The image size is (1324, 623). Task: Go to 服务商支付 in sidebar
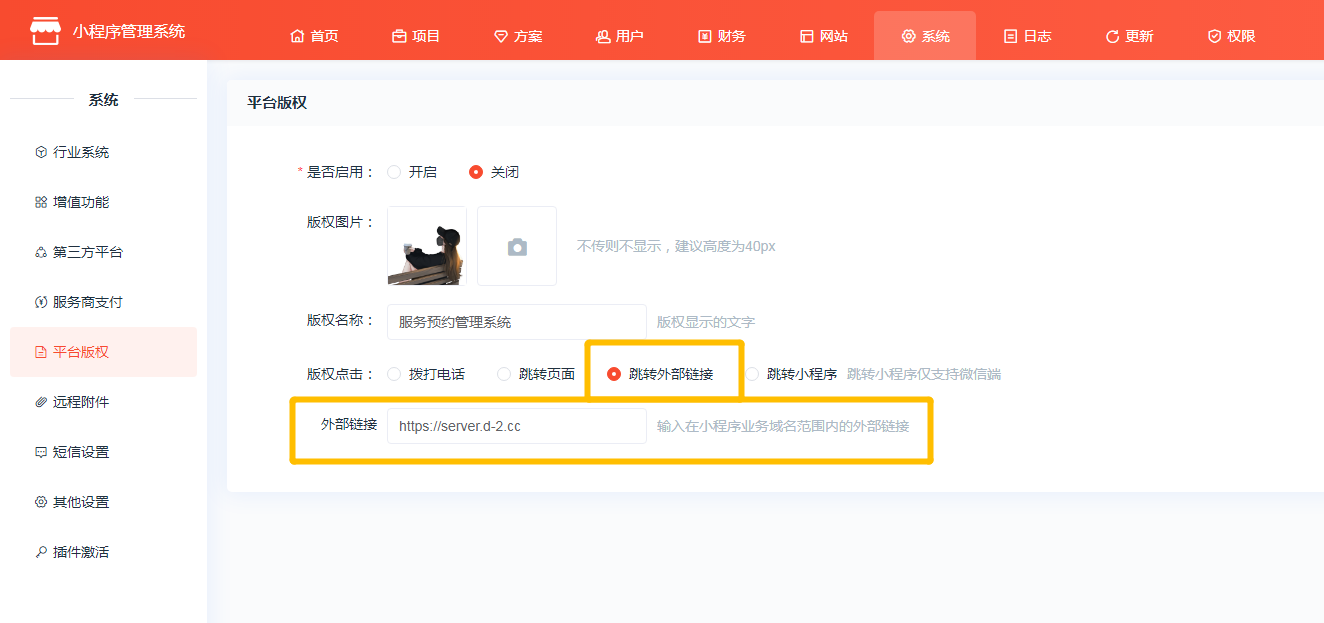click(103, 302)
